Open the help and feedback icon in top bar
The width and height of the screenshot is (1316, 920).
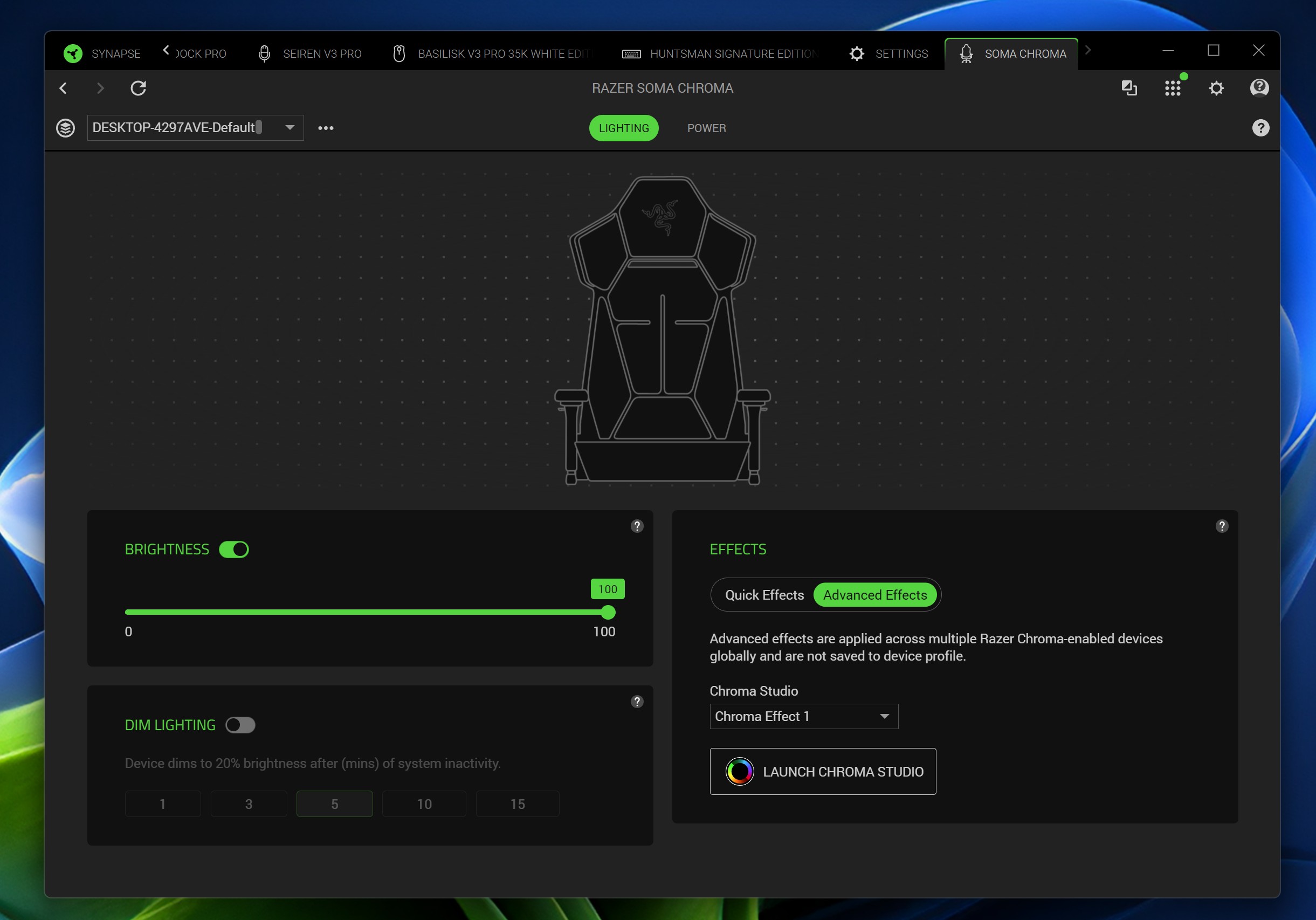coord(1259,88)
